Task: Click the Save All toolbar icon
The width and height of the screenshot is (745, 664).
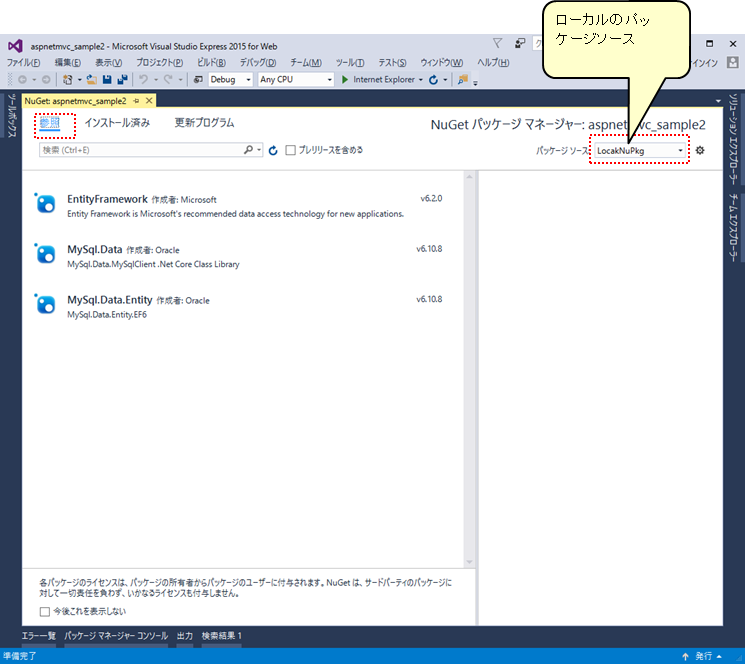Action: [x=122, y=80]
